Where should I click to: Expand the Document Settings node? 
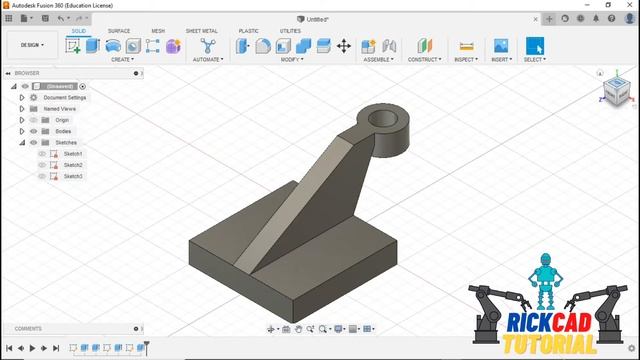tap(22, 98)
